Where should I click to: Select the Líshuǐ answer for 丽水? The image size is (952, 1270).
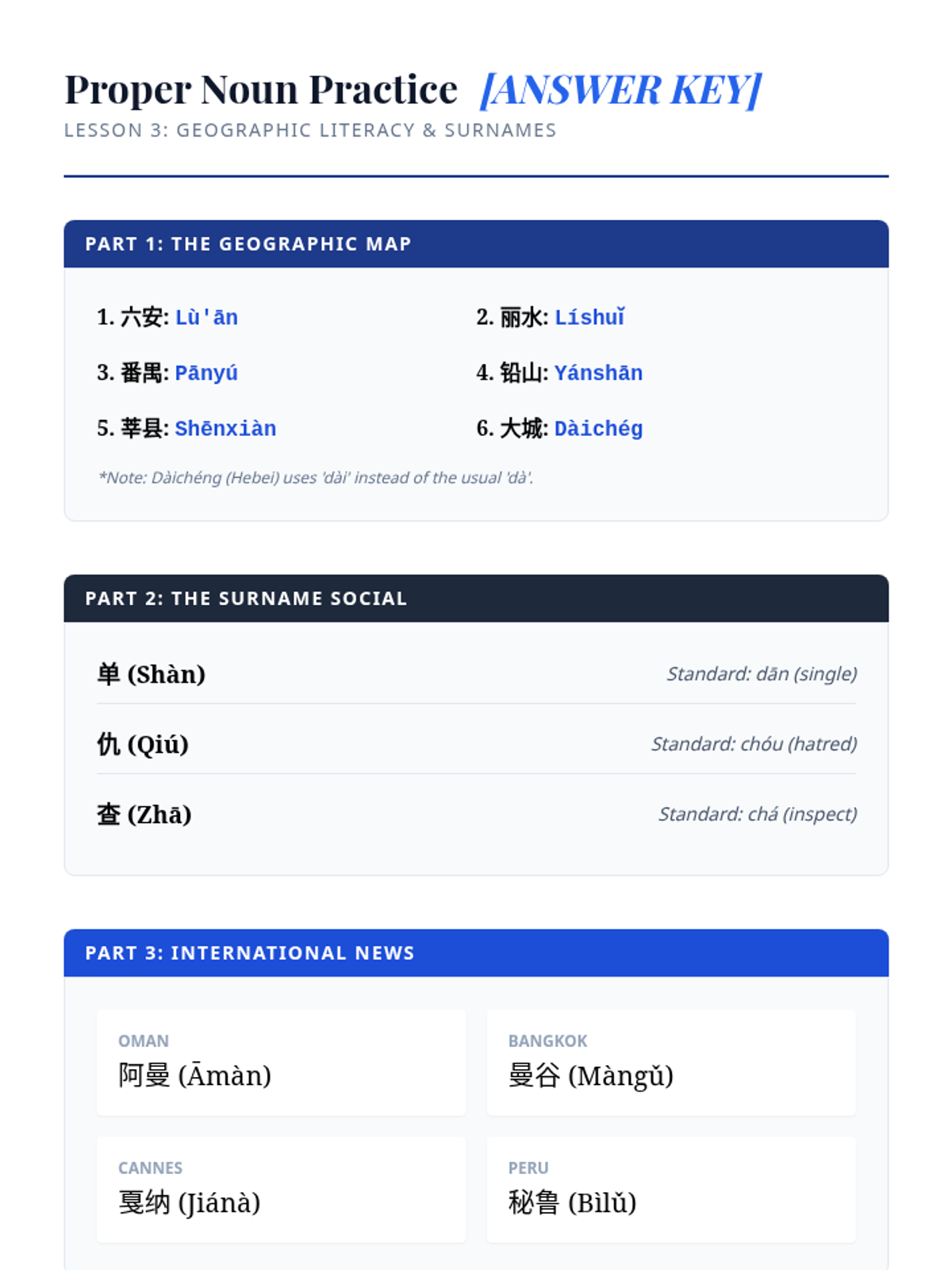[x=589, y=317]
